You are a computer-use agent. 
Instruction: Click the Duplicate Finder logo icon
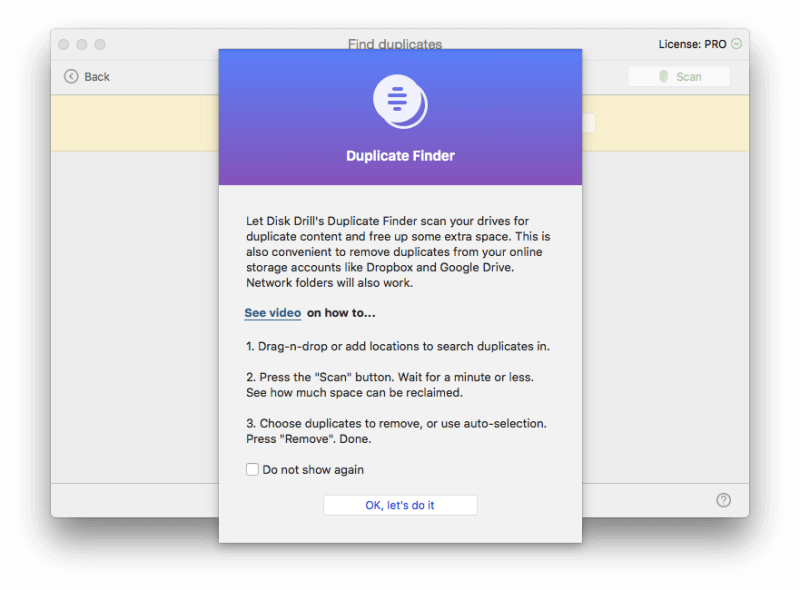400,102
